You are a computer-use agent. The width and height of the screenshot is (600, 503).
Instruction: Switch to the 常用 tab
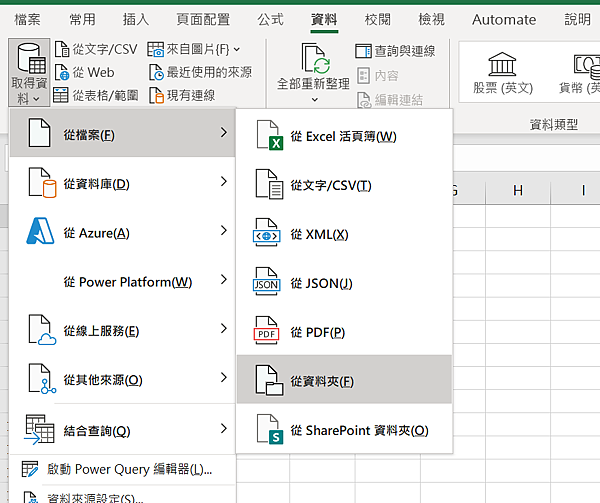pos(82,20)
